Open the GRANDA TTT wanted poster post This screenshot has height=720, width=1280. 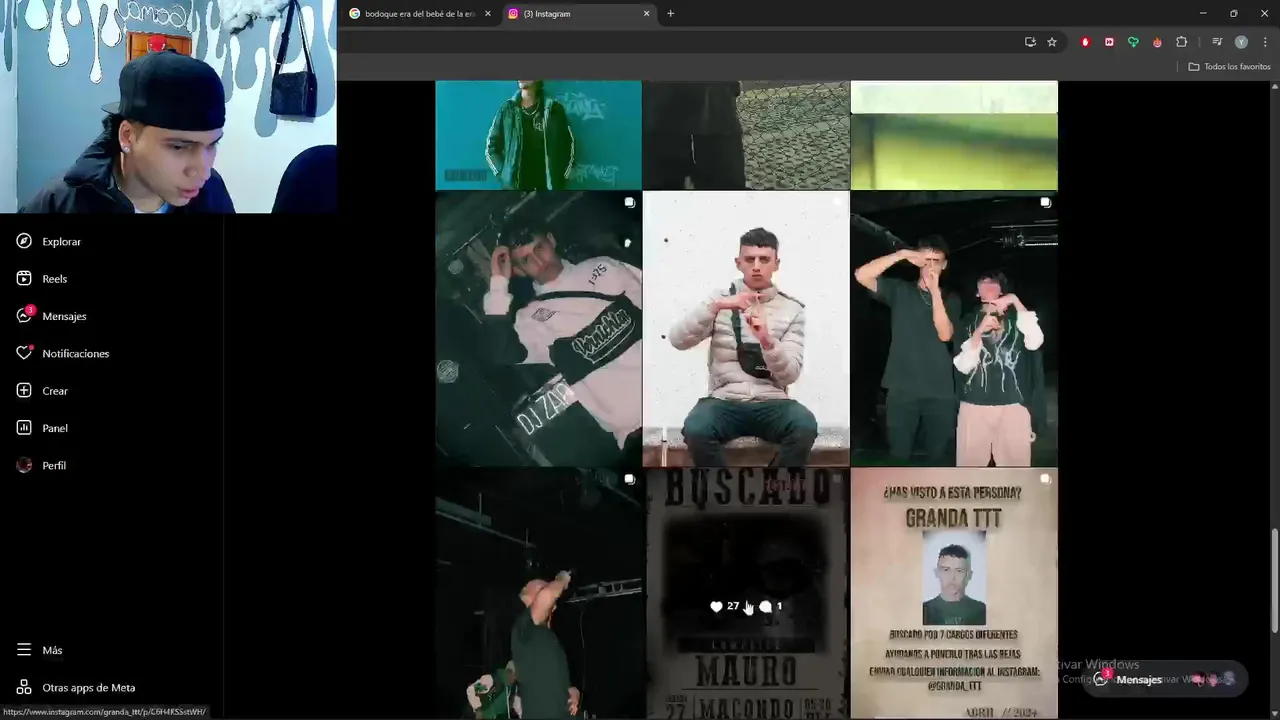pos(954,594)
